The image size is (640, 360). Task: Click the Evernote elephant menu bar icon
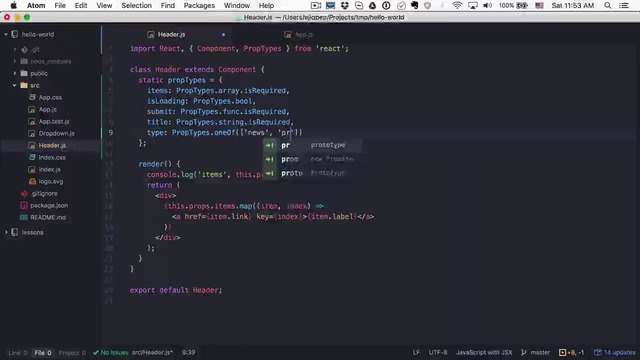[414, 5]
